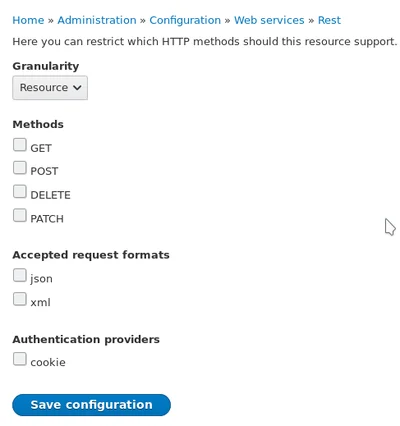400x426 pixels.
Task: Select json as accepted request format
Action: [20, 275]
